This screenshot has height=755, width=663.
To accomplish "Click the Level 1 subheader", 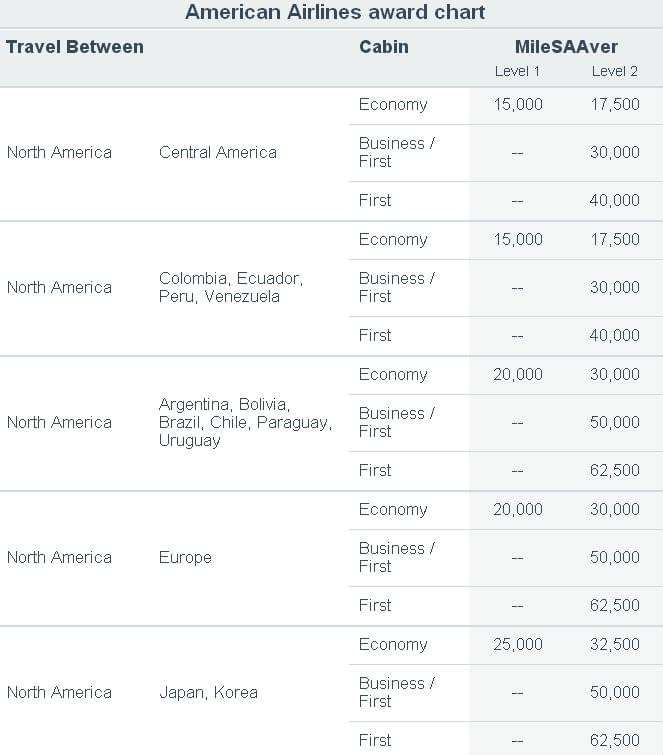I will [517, 71].
